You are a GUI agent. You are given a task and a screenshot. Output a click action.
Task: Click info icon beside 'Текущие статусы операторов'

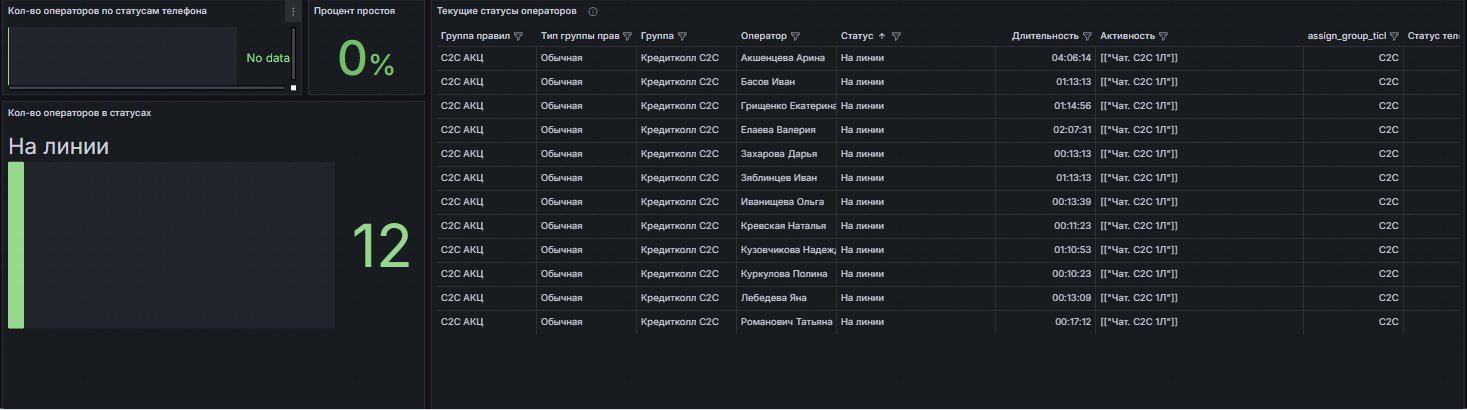click(593, 12)
